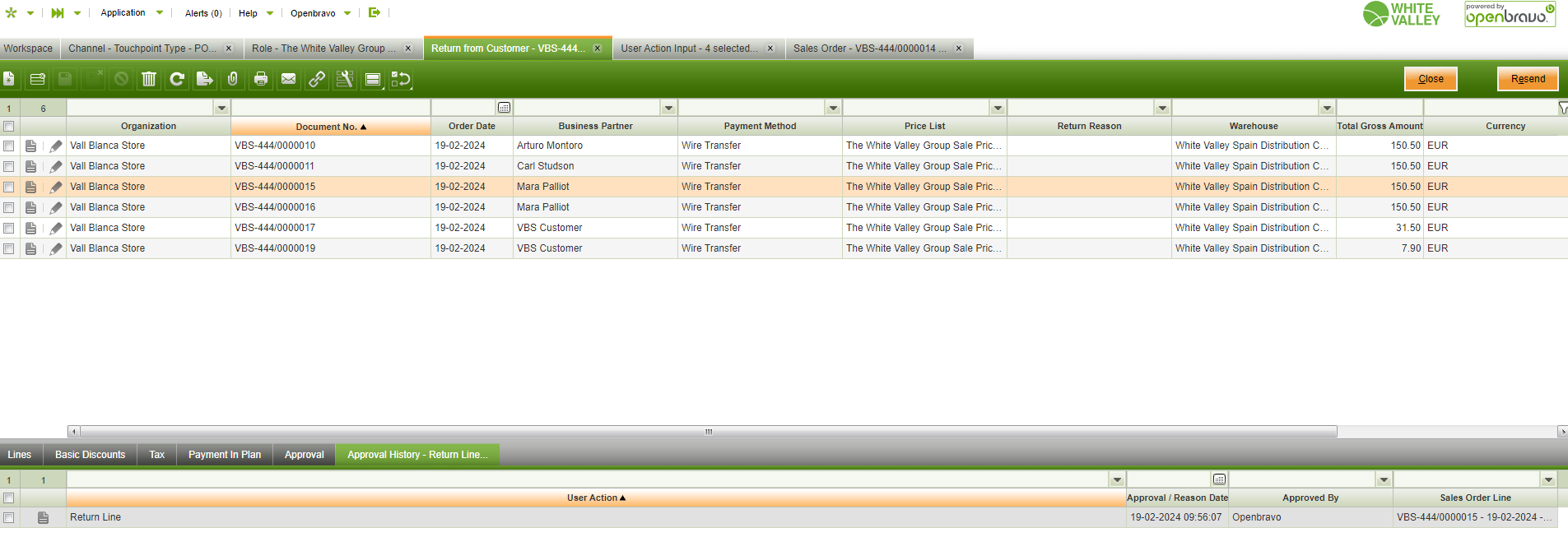Open Return Reason filter dropdown
Image resolution: width=1568 pixels, height=551 pixels.
tap(1162, 109)
